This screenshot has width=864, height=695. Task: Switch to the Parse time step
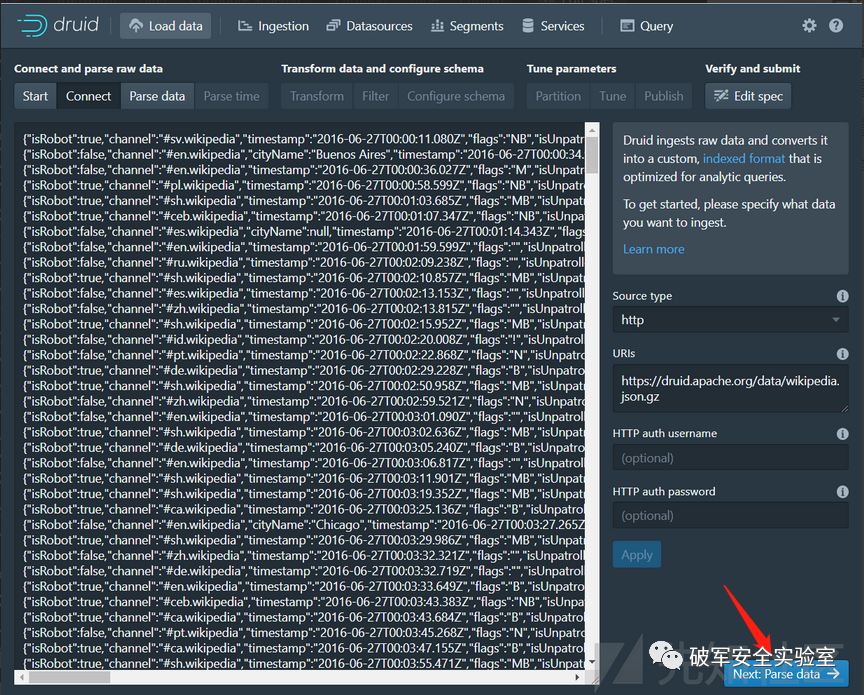(231, 96)
